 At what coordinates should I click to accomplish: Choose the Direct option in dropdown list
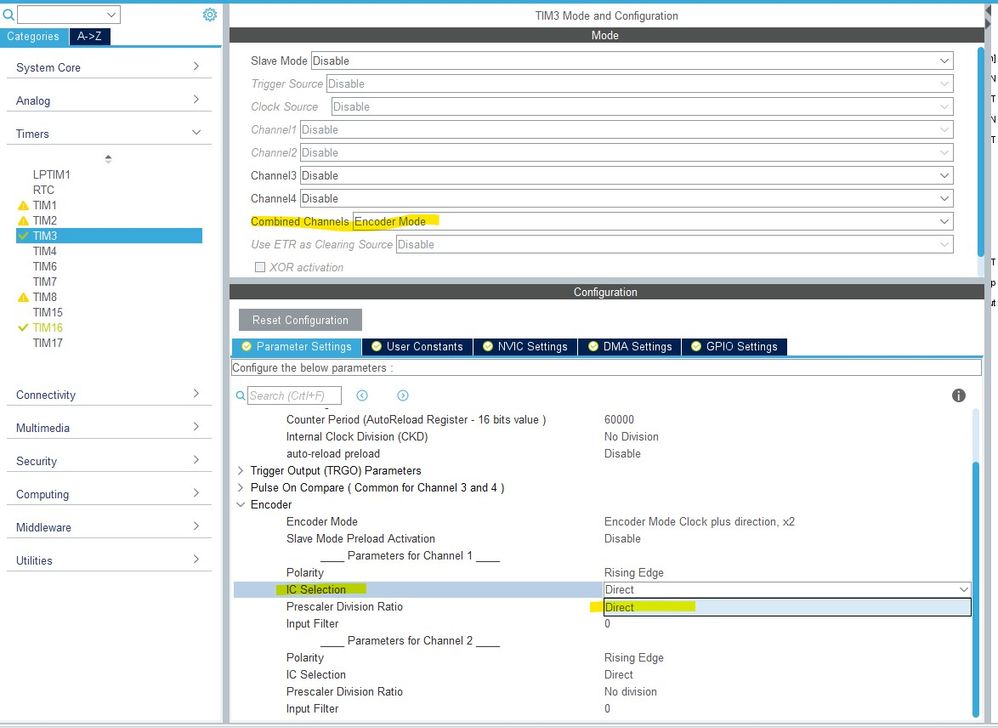coord(787,607)
